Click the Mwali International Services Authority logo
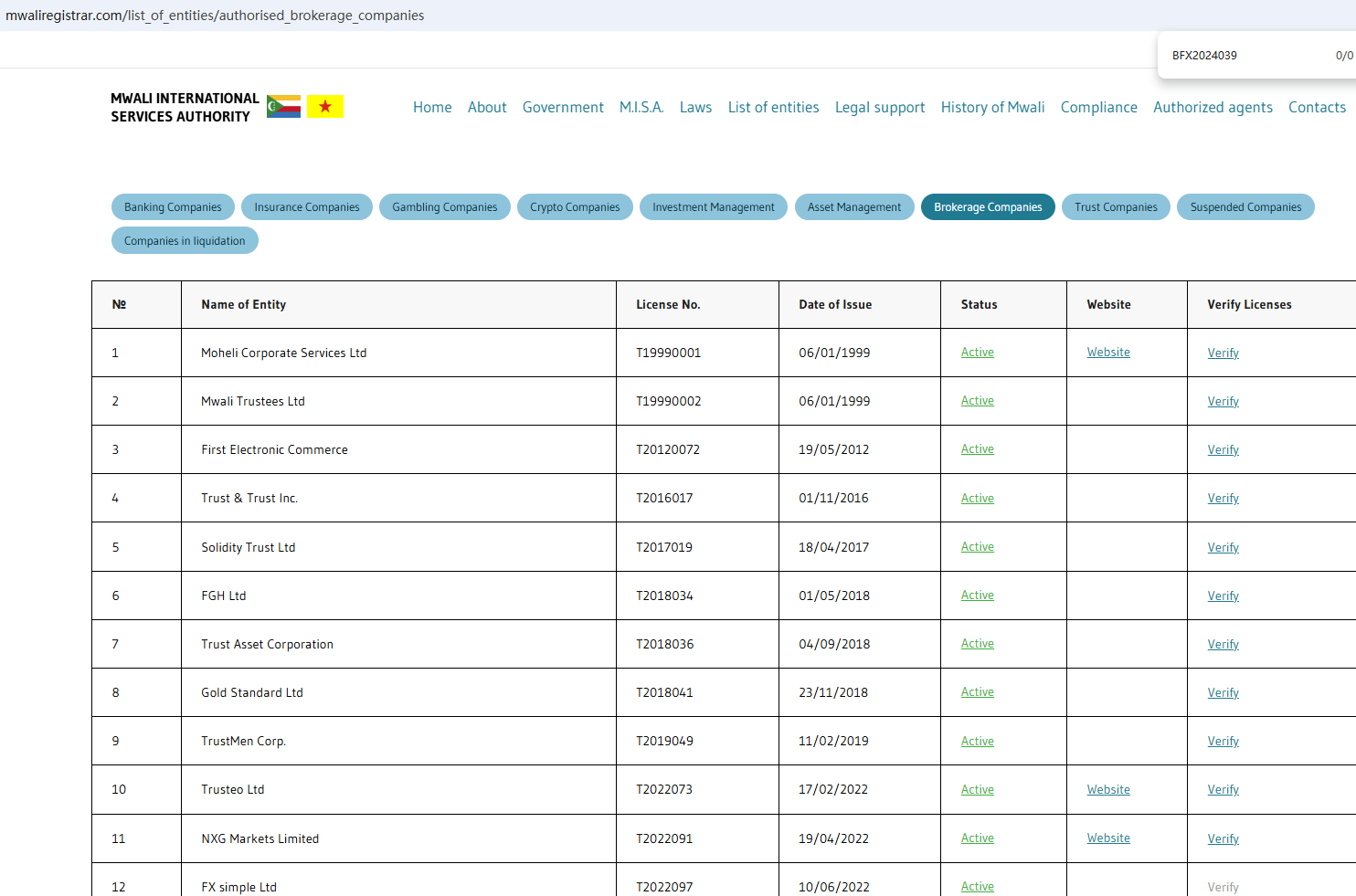The image size is (1356, 896). pos(185,107)
